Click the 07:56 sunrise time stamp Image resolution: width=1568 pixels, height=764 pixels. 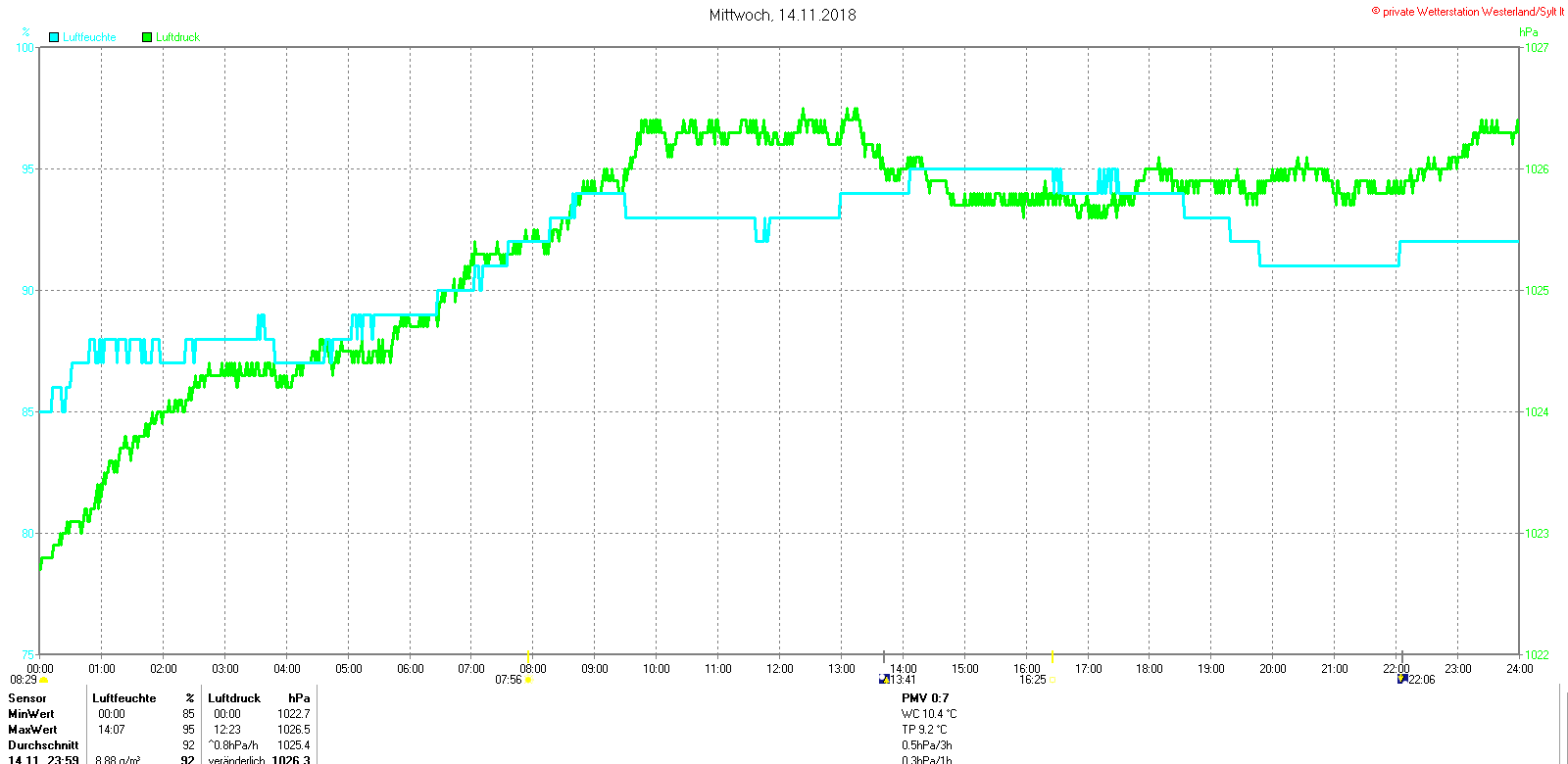tap(509, 680)
